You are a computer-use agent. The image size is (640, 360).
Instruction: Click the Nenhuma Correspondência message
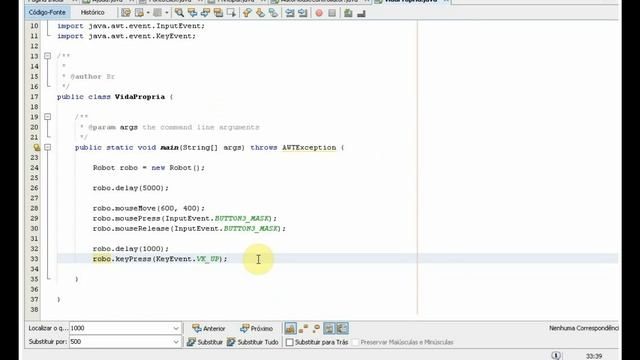click(x=584, y=328)
